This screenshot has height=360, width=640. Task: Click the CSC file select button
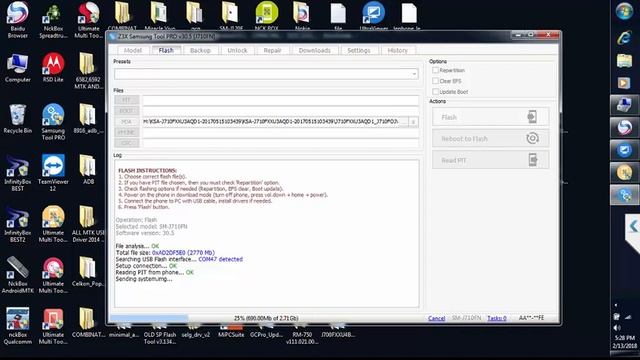tap(127, 143)
